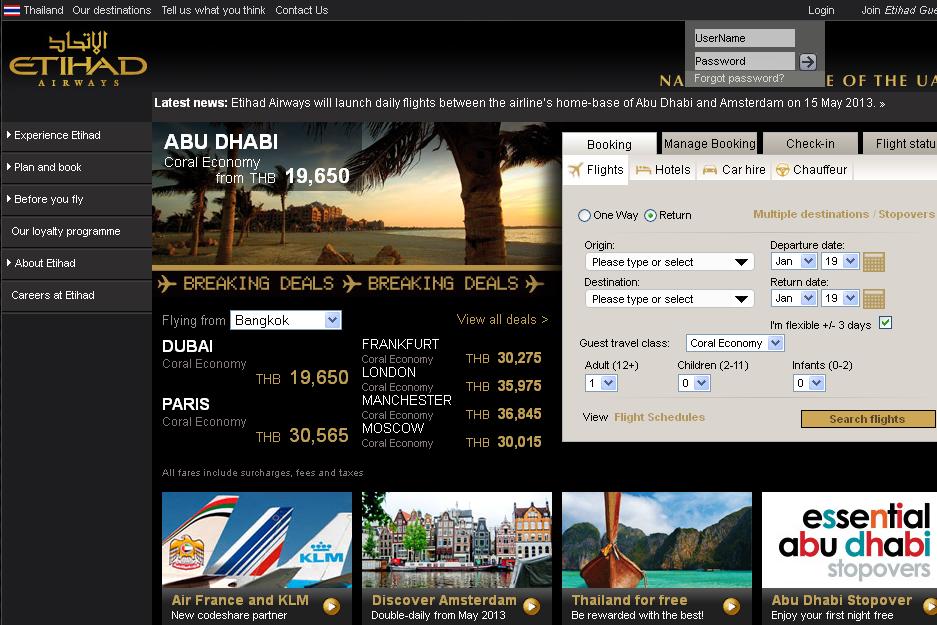Open Our loyalty programme
The width and height of the screenshot is (937, 625).
coord(76,231)
